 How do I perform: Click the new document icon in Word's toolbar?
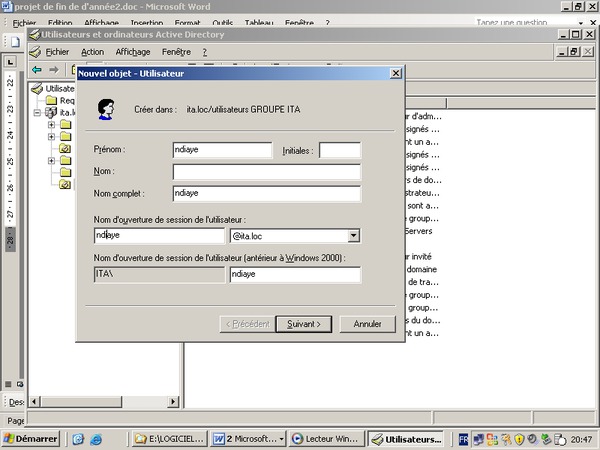pyautogui.click(x=16, y=42)
